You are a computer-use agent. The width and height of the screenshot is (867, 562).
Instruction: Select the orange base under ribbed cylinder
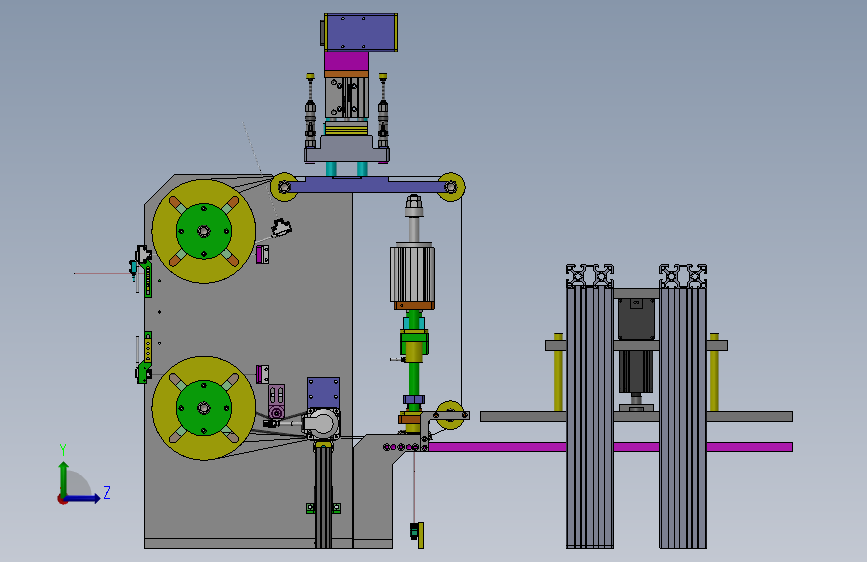(x=414, y=305)
